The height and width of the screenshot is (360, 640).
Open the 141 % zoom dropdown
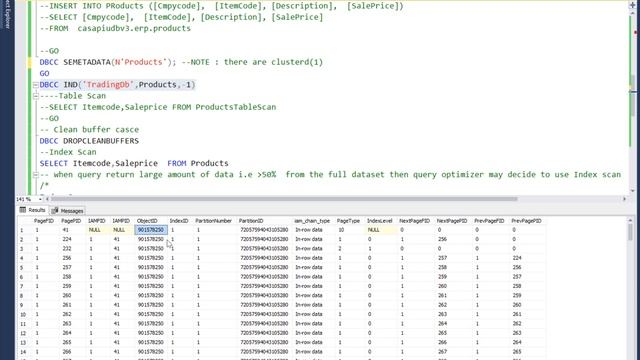tap(40, 199)
